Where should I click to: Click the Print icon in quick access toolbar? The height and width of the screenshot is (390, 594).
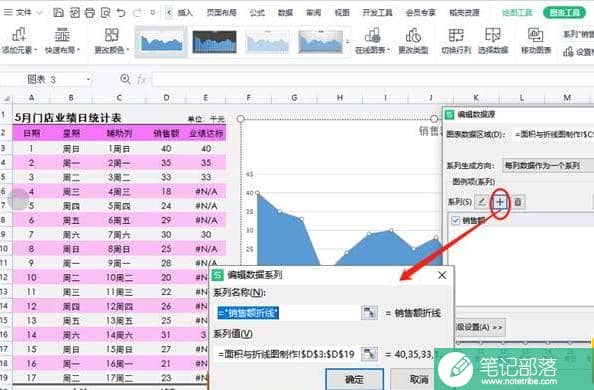(90, 13)
